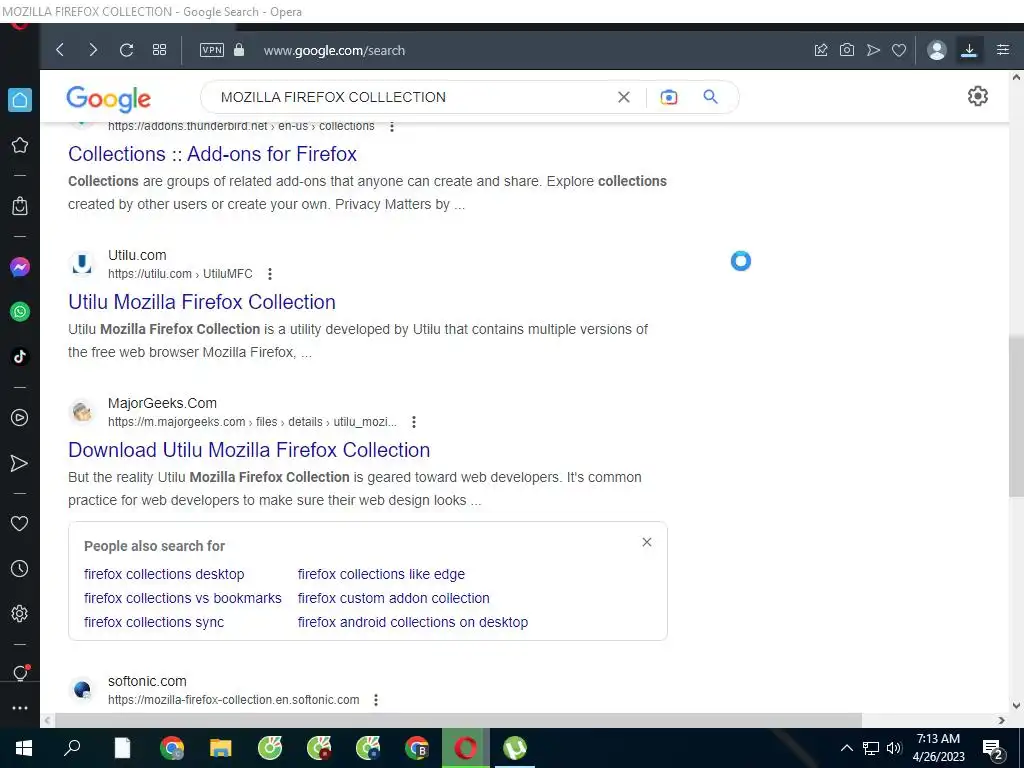The width and height of the screenshot is (1024, 768).
Task: Open Messenger in the sidebar
Action: (x=20, y=267)
